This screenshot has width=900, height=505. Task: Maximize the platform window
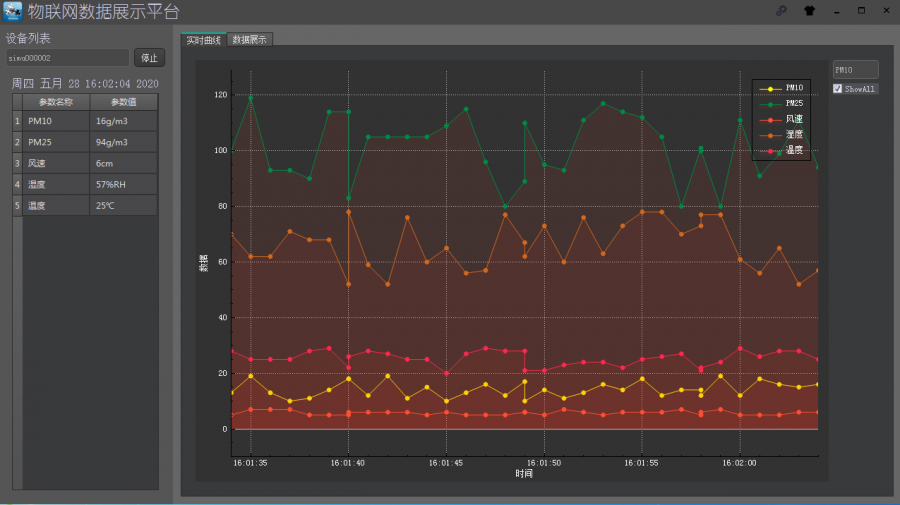click(861, 11)
